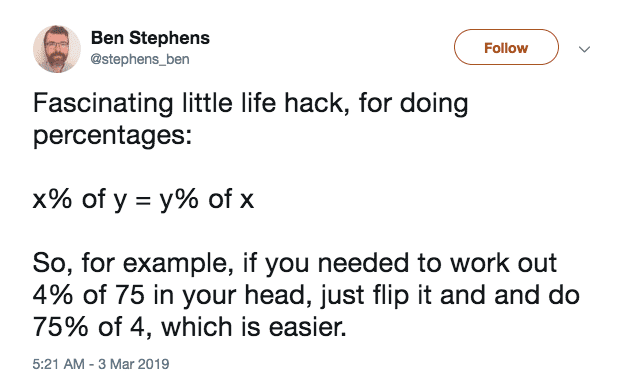This screenshot has height=385, width=625.
Task: Click the 'y% of x' part of formula
Action: (x=206, y=199)
